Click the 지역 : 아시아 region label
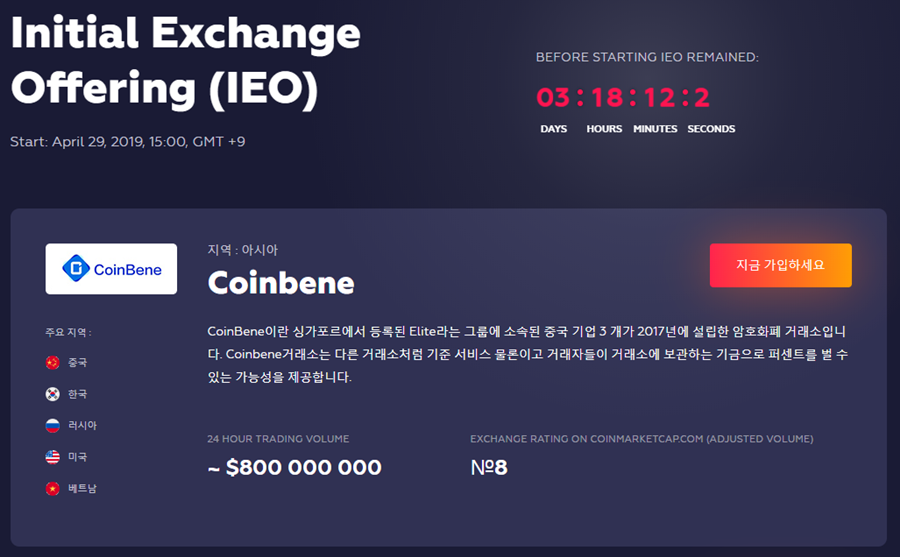 point(242,250)
